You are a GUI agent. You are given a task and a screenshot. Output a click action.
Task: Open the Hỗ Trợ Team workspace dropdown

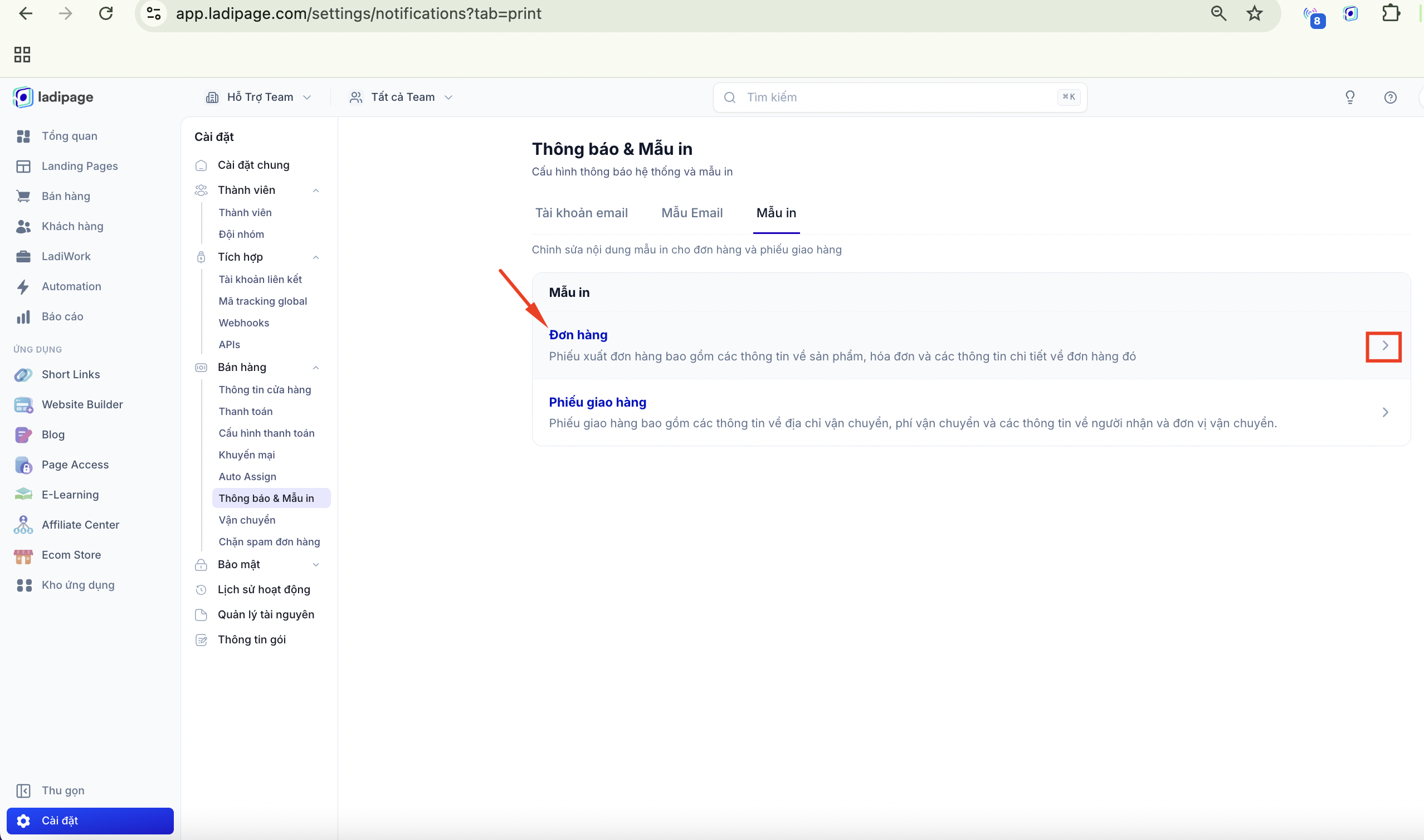tap(258, 97)
